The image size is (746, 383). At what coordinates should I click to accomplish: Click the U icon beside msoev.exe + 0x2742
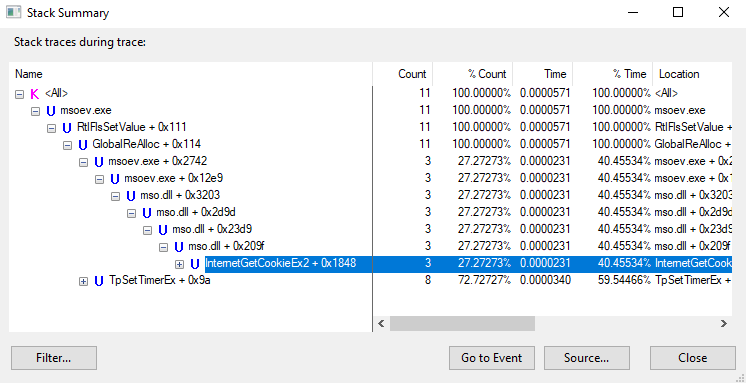(x=99, y=162)
